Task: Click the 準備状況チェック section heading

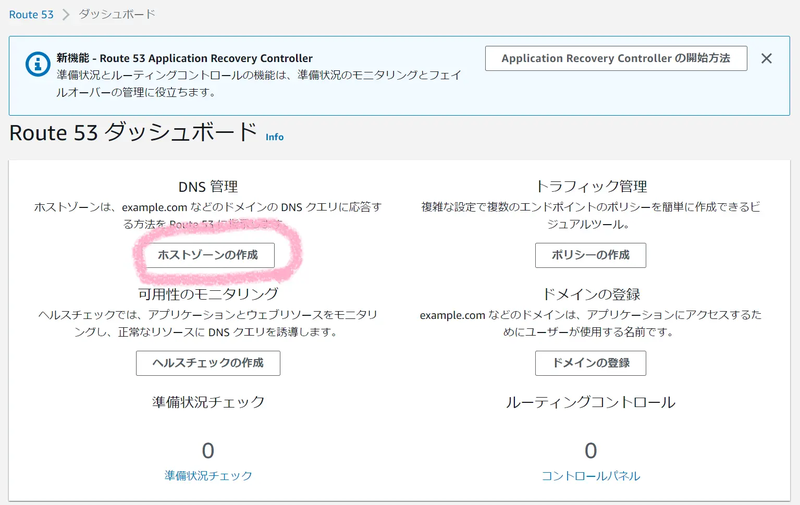Action: (x=208, y=402)
